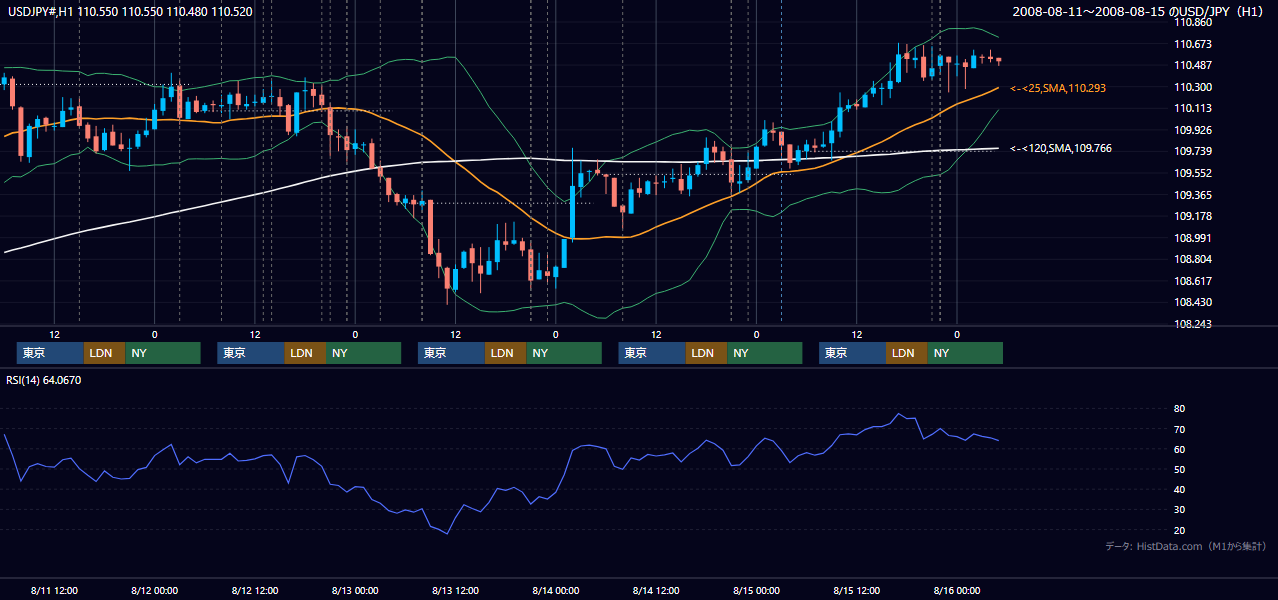Click the RSI(14) 64.0670 indicator label

pos(44,380)
